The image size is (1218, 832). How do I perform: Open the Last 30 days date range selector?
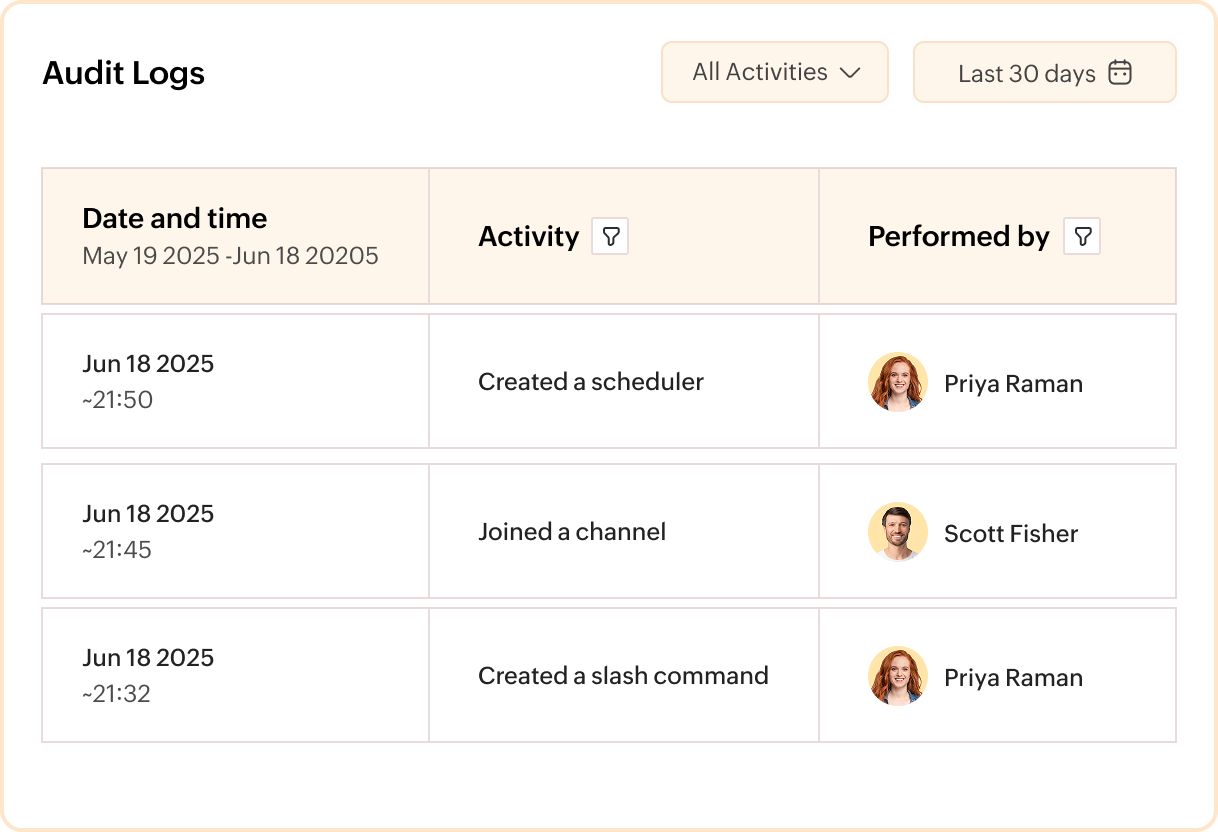click(x=1044, y=71)
